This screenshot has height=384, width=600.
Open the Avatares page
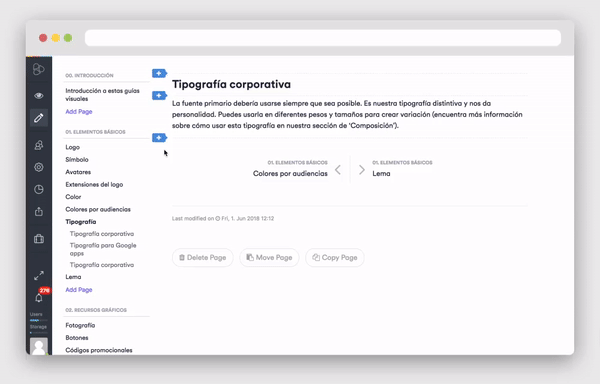(78, 172)
